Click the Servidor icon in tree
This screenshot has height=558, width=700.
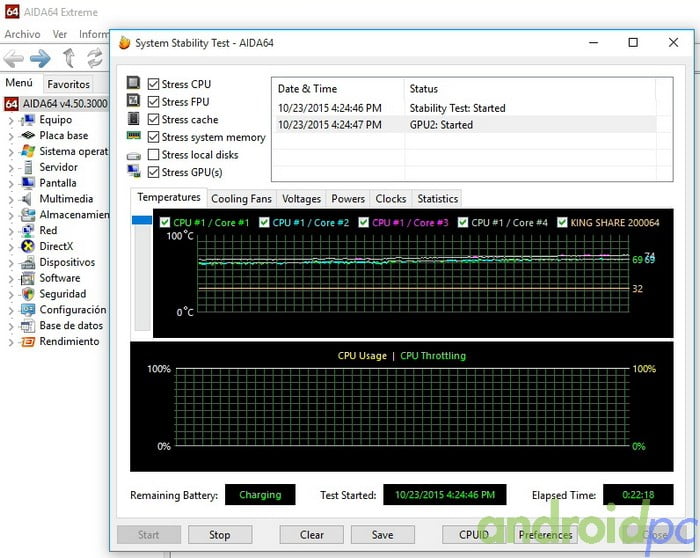pyautogui.click(x=28, y=167)
